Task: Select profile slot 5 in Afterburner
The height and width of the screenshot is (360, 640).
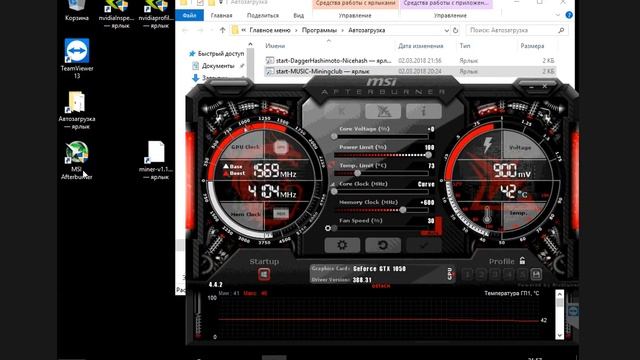Action: point(522,274)
